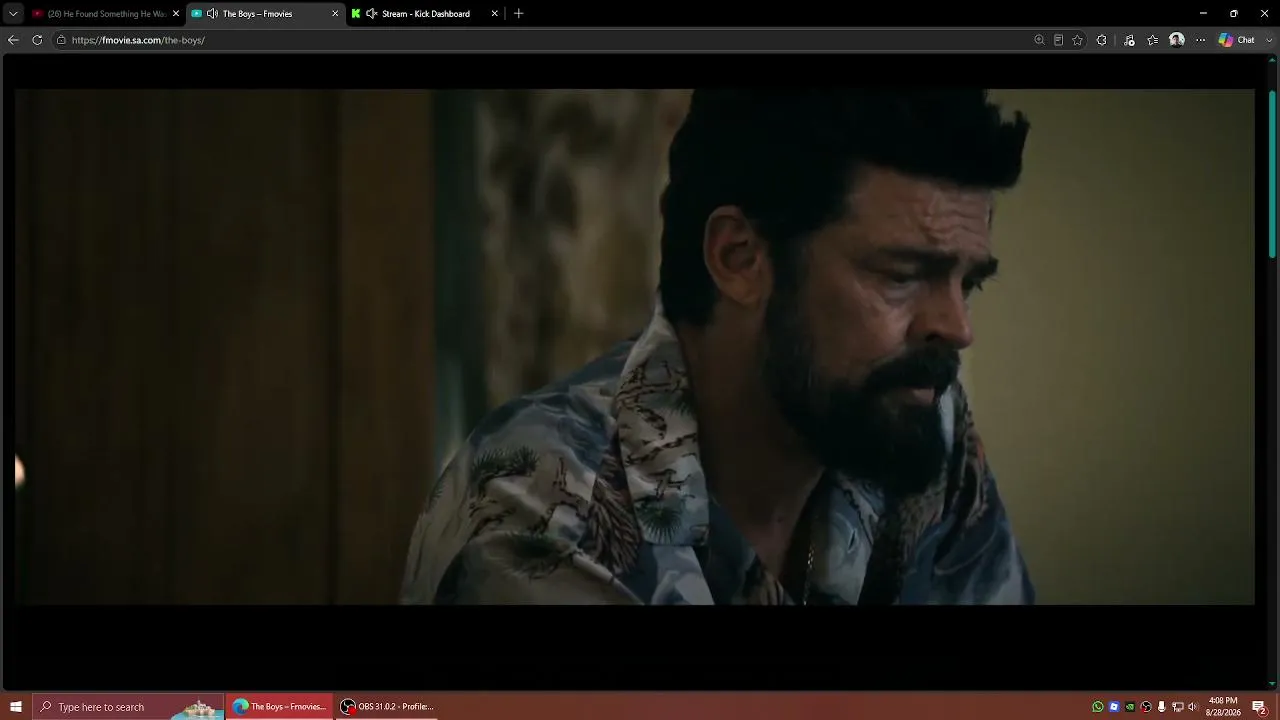Open the browser profile avatar
Viewport: 1280px width, 720px height.
click(x=1177, y=40)
